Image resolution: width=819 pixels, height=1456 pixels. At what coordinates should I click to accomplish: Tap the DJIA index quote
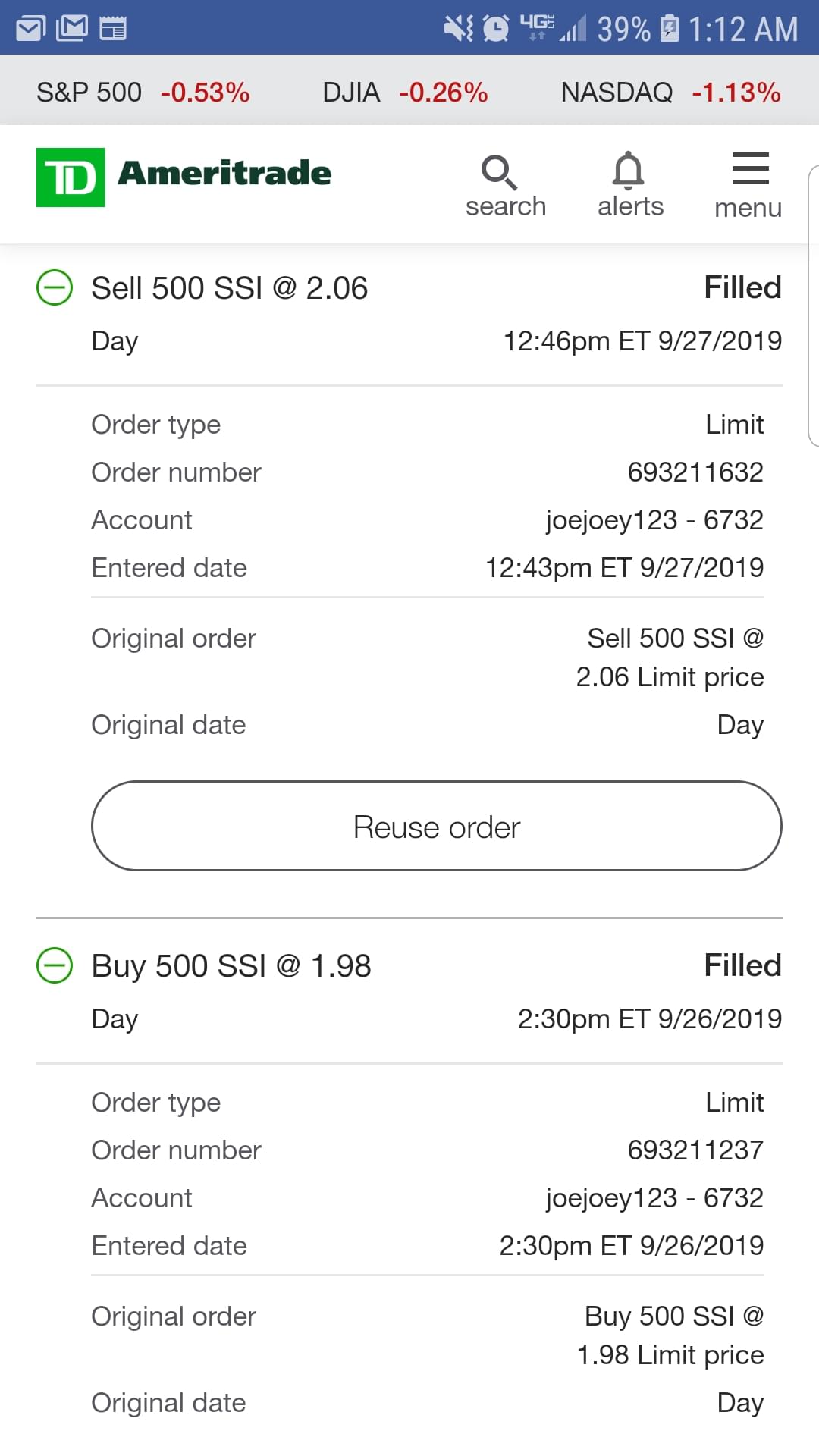point(405,93)
